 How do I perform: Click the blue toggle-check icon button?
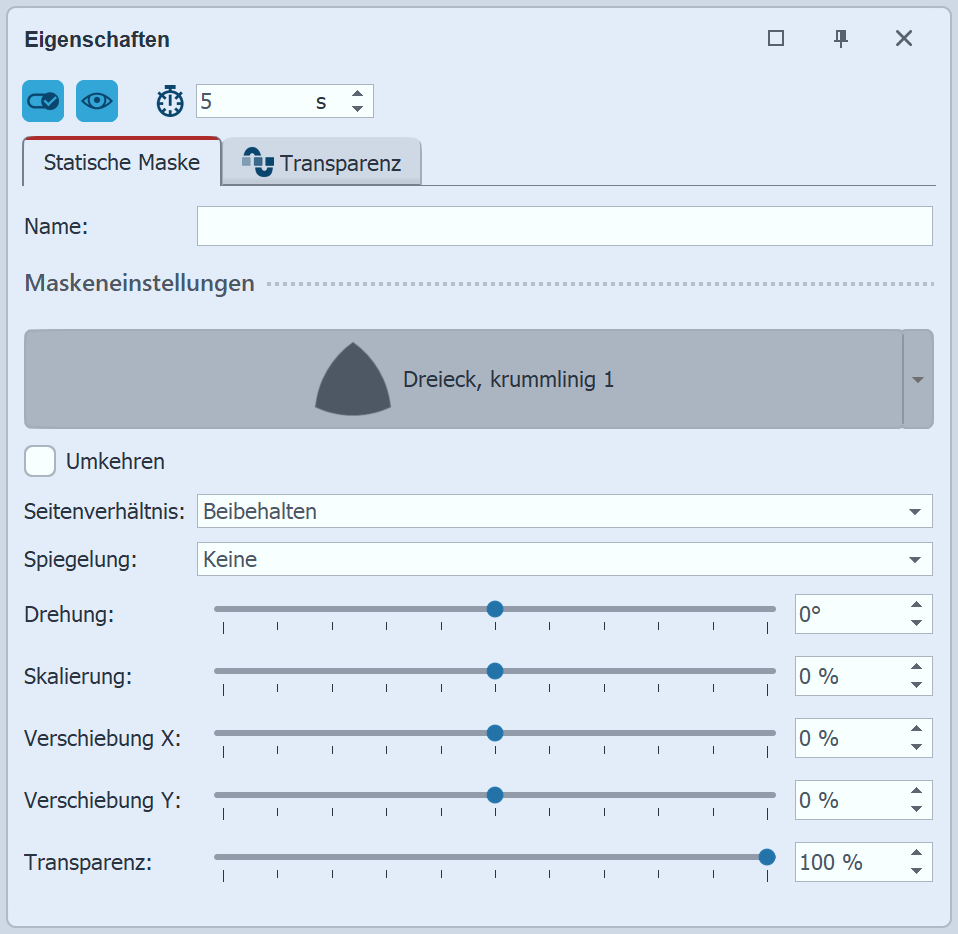click(x=43, y=101)
